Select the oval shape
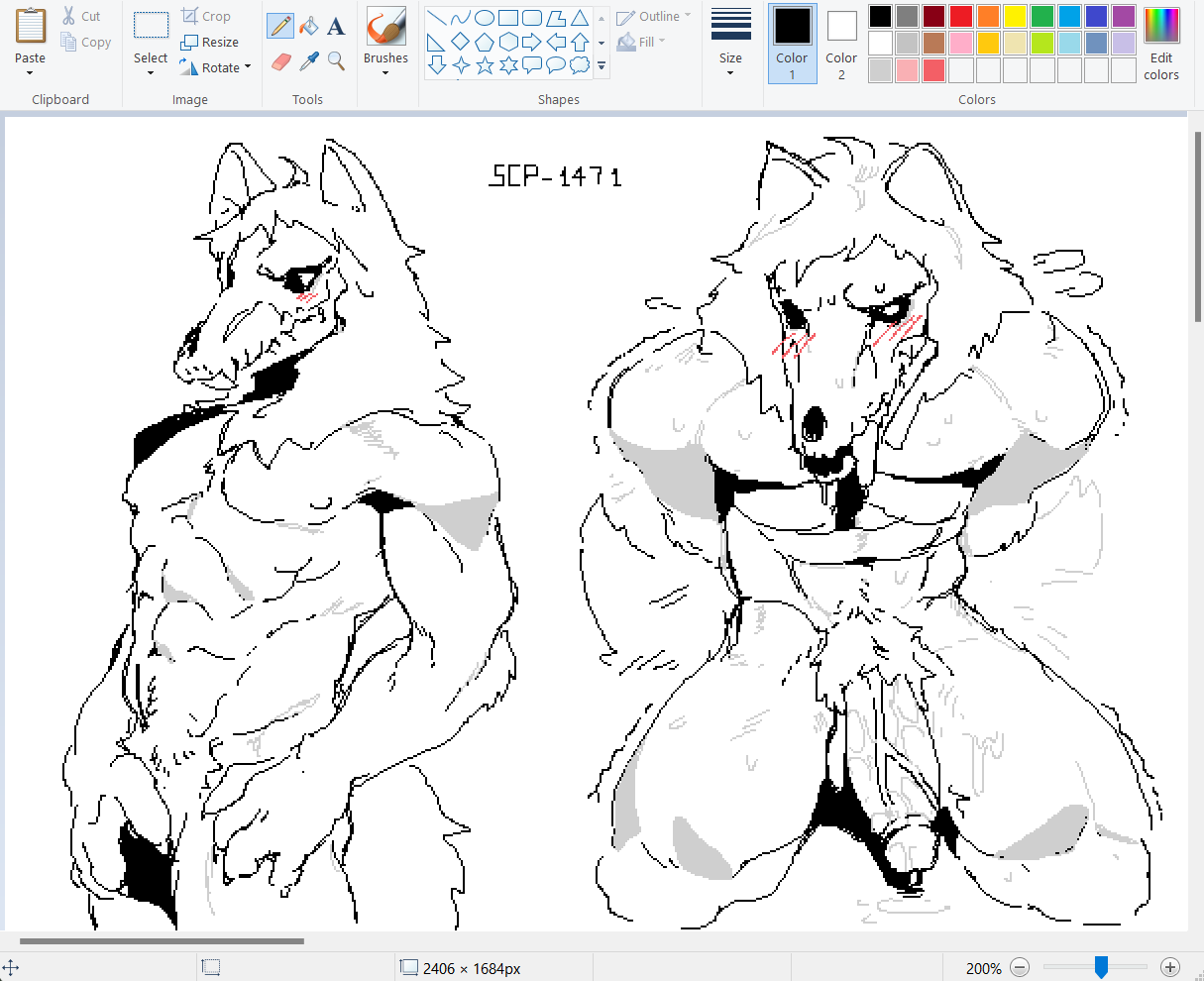The height and width of the screenshot is (981, 1204). coord(485,18)
